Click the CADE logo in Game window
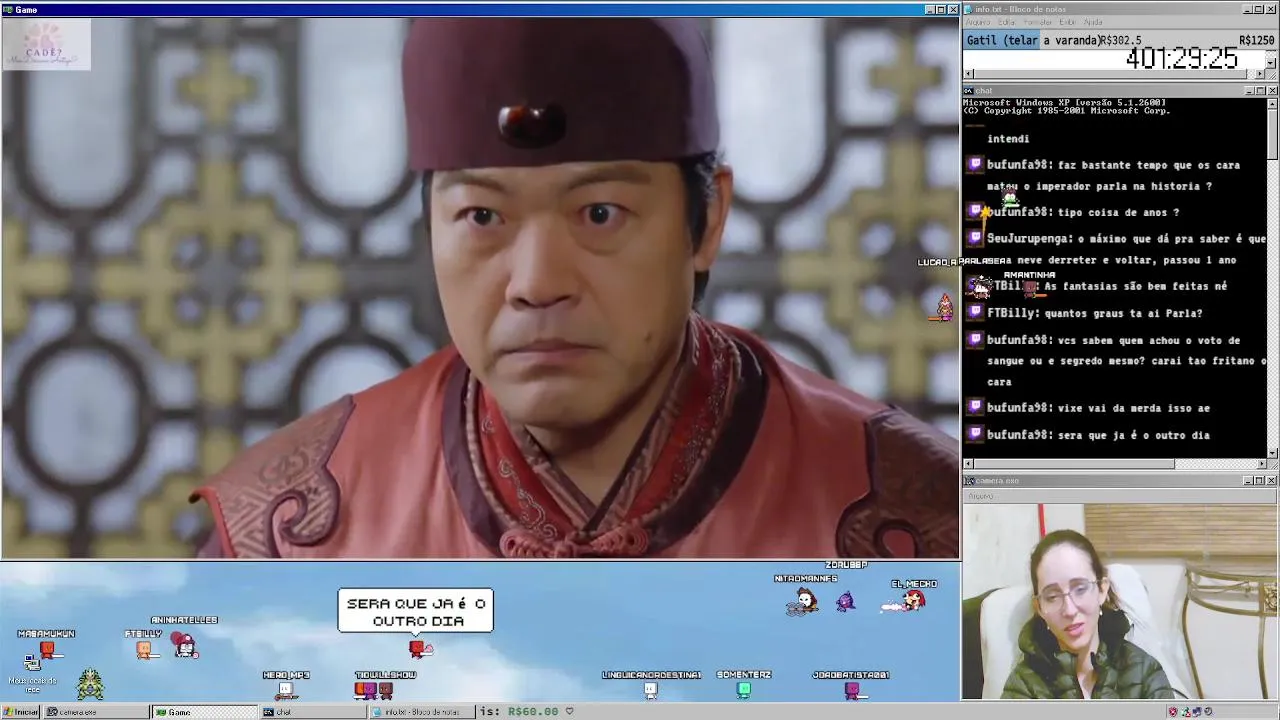Viewport: 1280px width, 720px height. [x=46, y=44]
